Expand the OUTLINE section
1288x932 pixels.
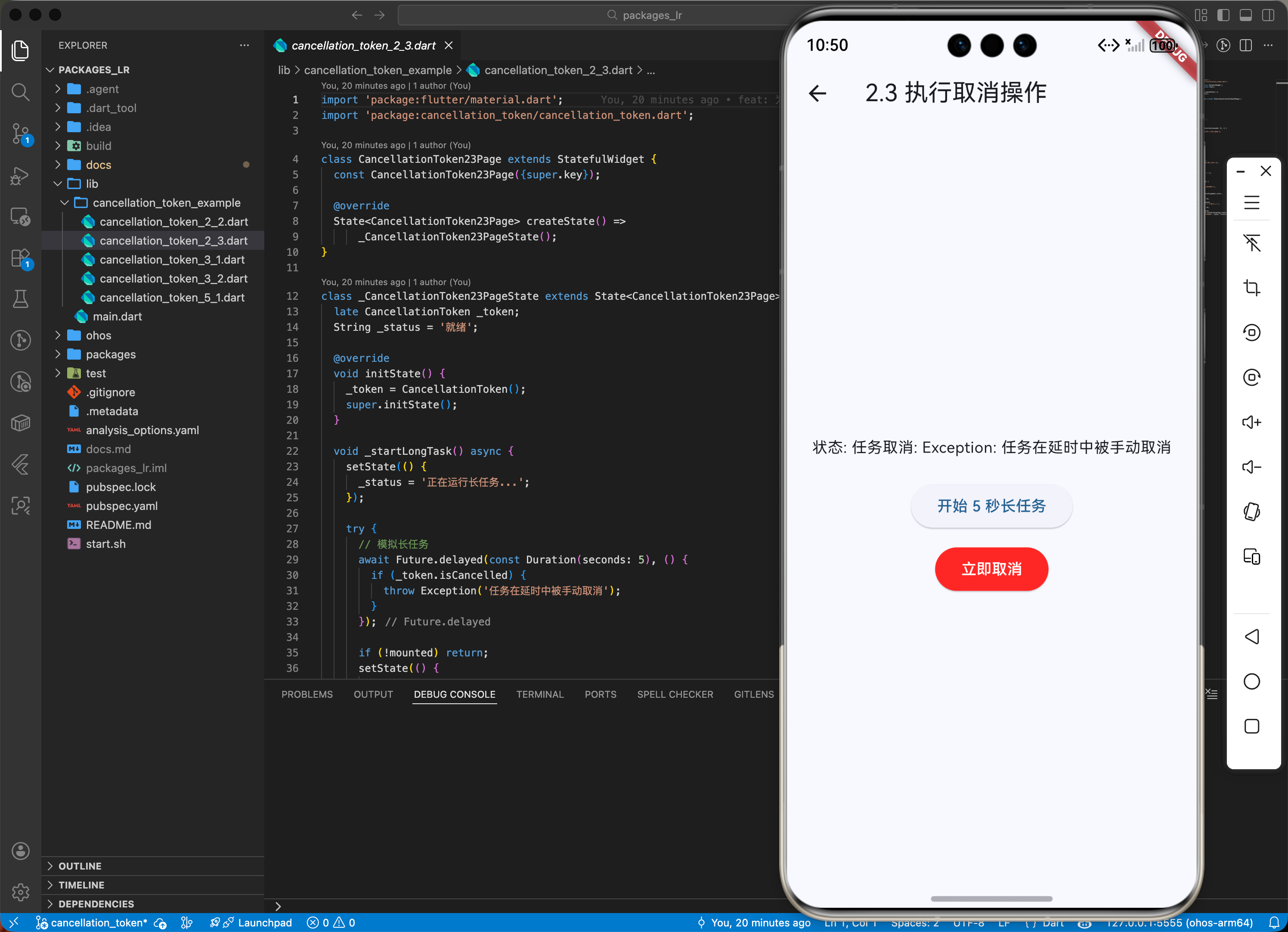tap(80, 866)
